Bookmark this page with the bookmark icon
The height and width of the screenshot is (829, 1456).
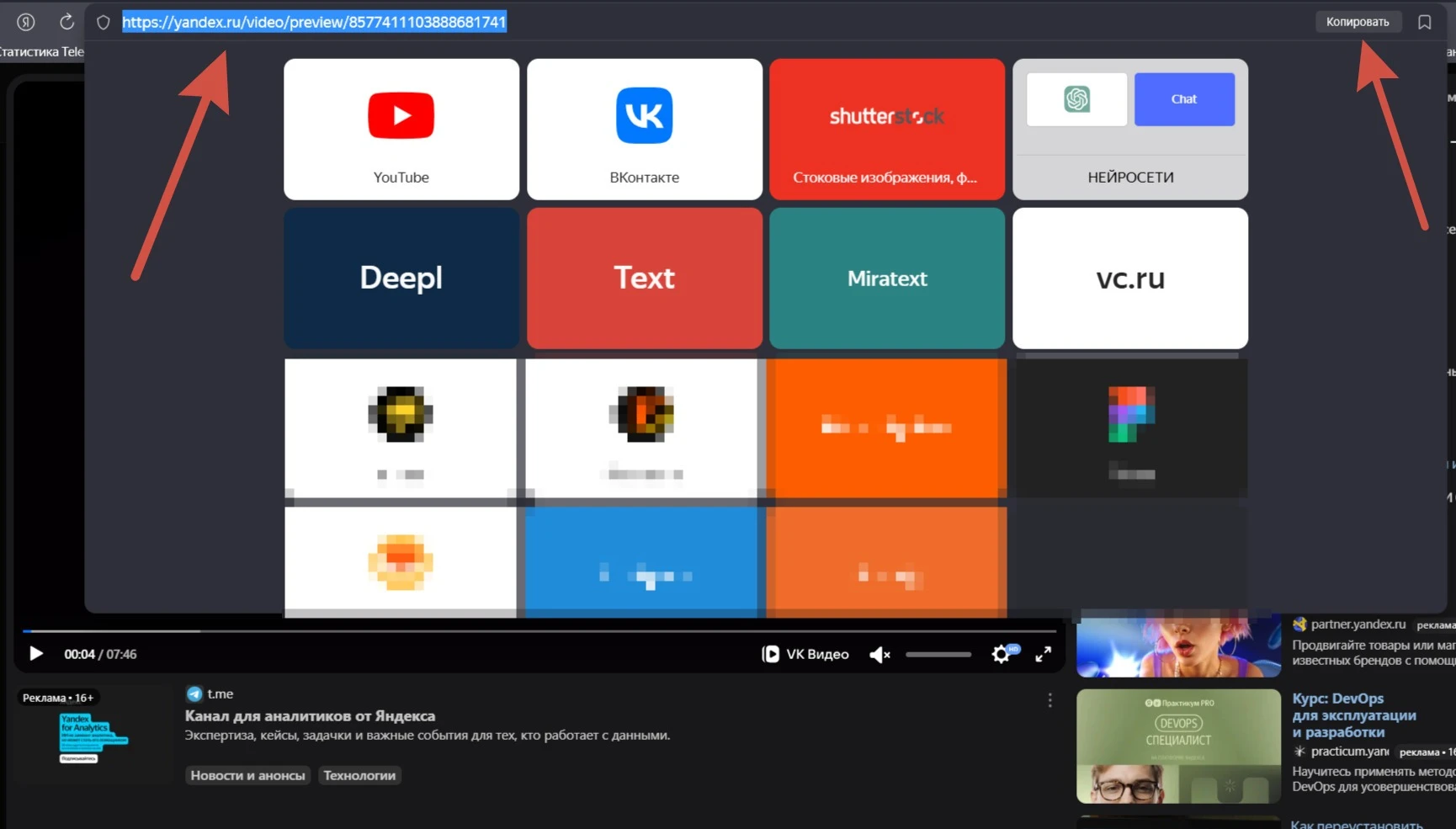(x=1424, y=22)
